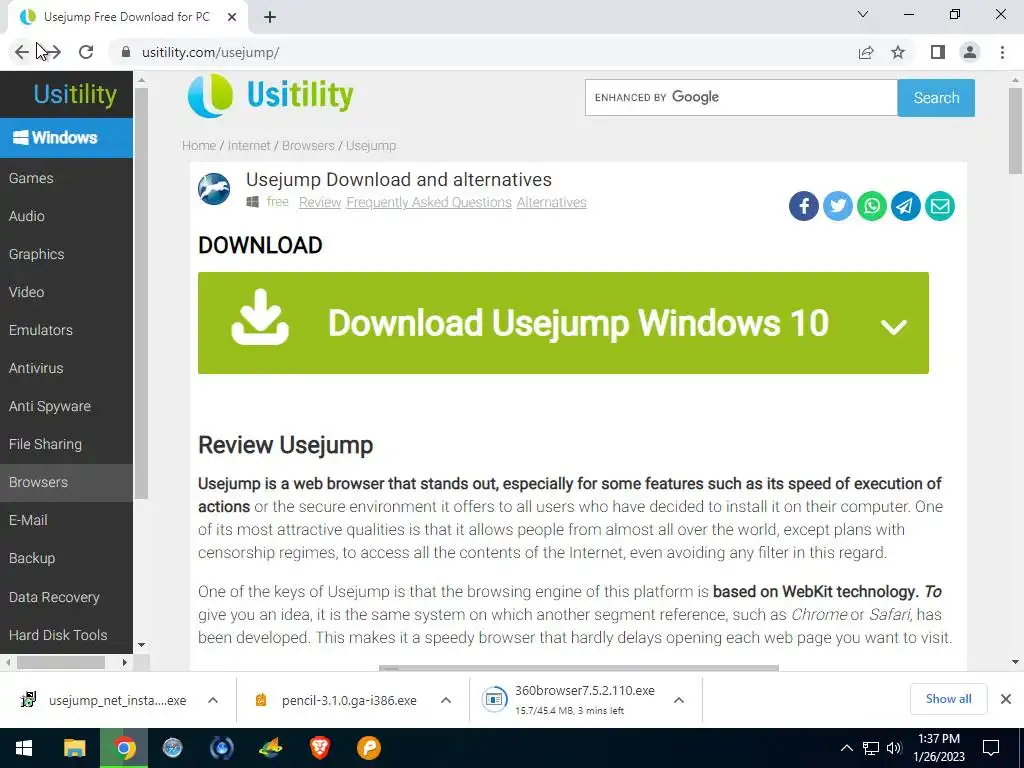Close the downloads bar

point(1006,699)
